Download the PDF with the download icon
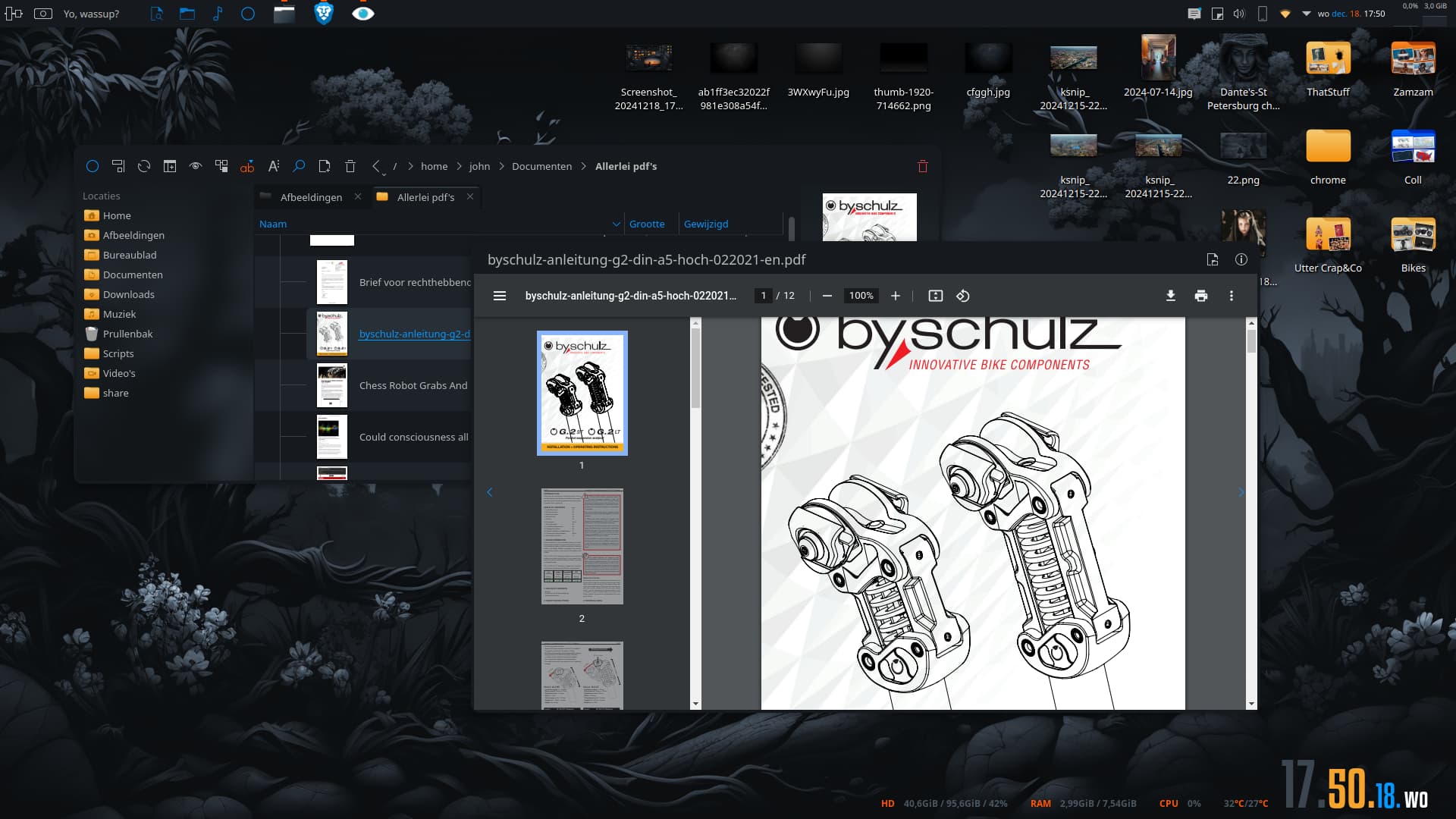1456x819 pixels. (x=1170, y=296)
